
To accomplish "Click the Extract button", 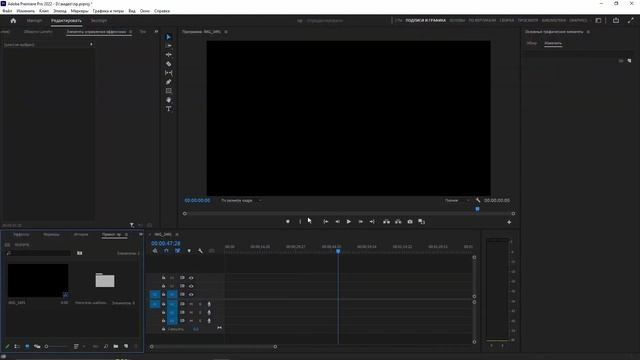I will pyautogui.click(x=398, y=222).
